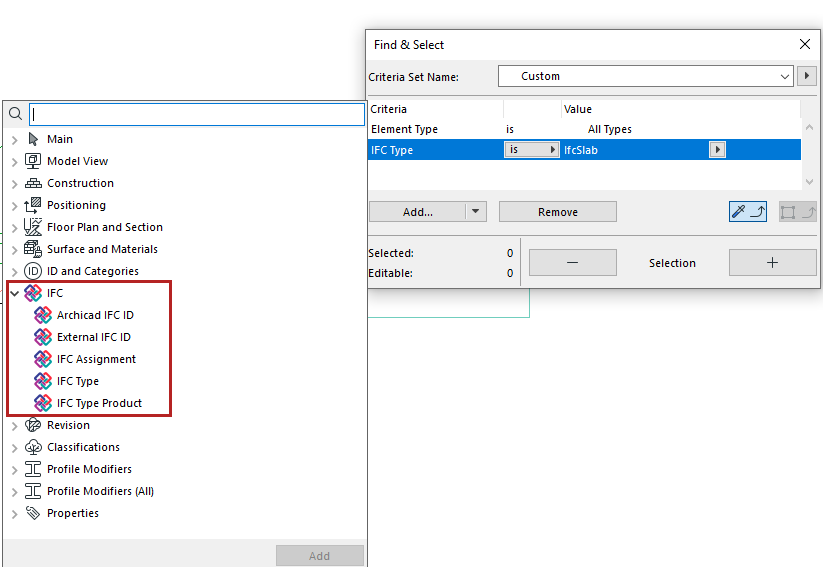Click the All Types value cell
Viewport: 823px width, 567px height.
click(x=609, y=129)
